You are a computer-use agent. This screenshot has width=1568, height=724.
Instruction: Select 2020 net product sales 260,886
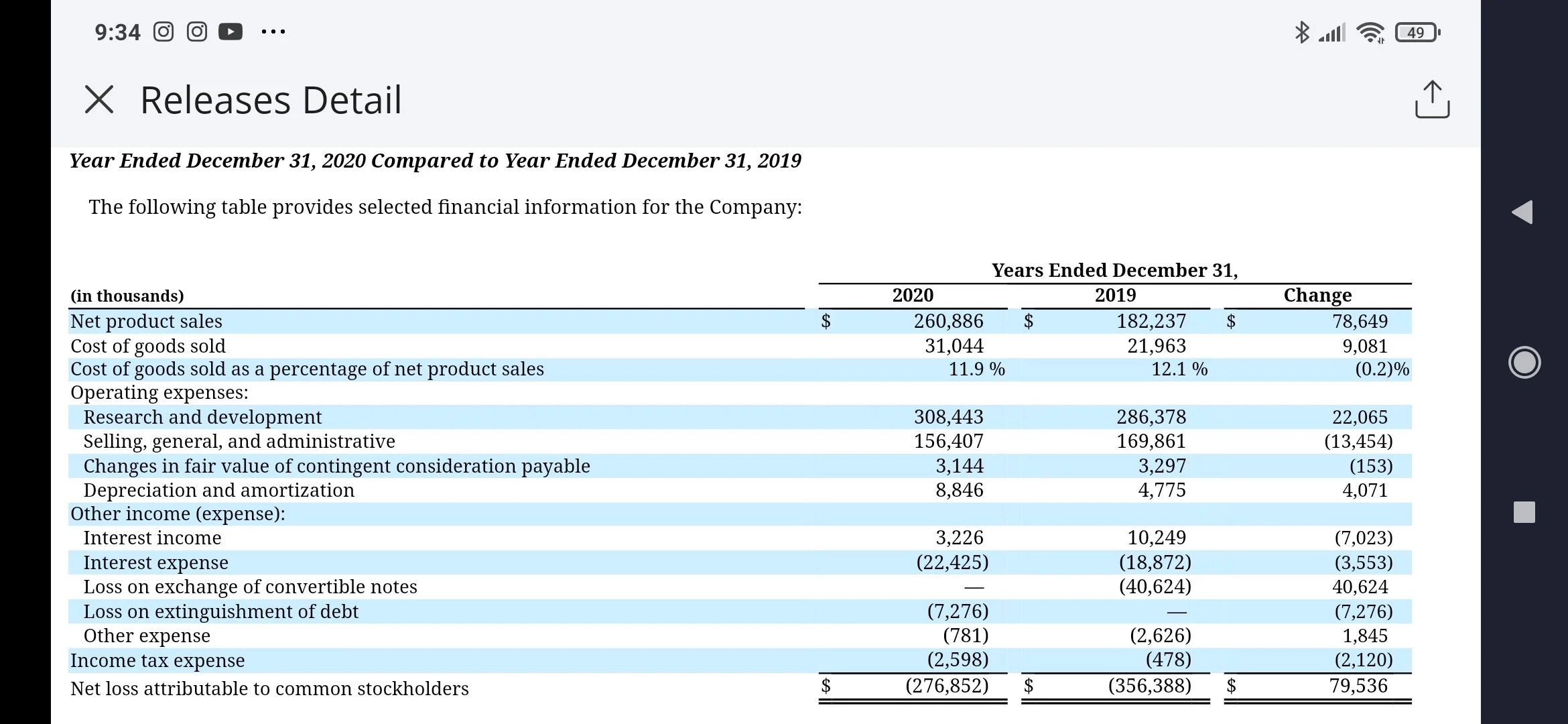(948, 321)
